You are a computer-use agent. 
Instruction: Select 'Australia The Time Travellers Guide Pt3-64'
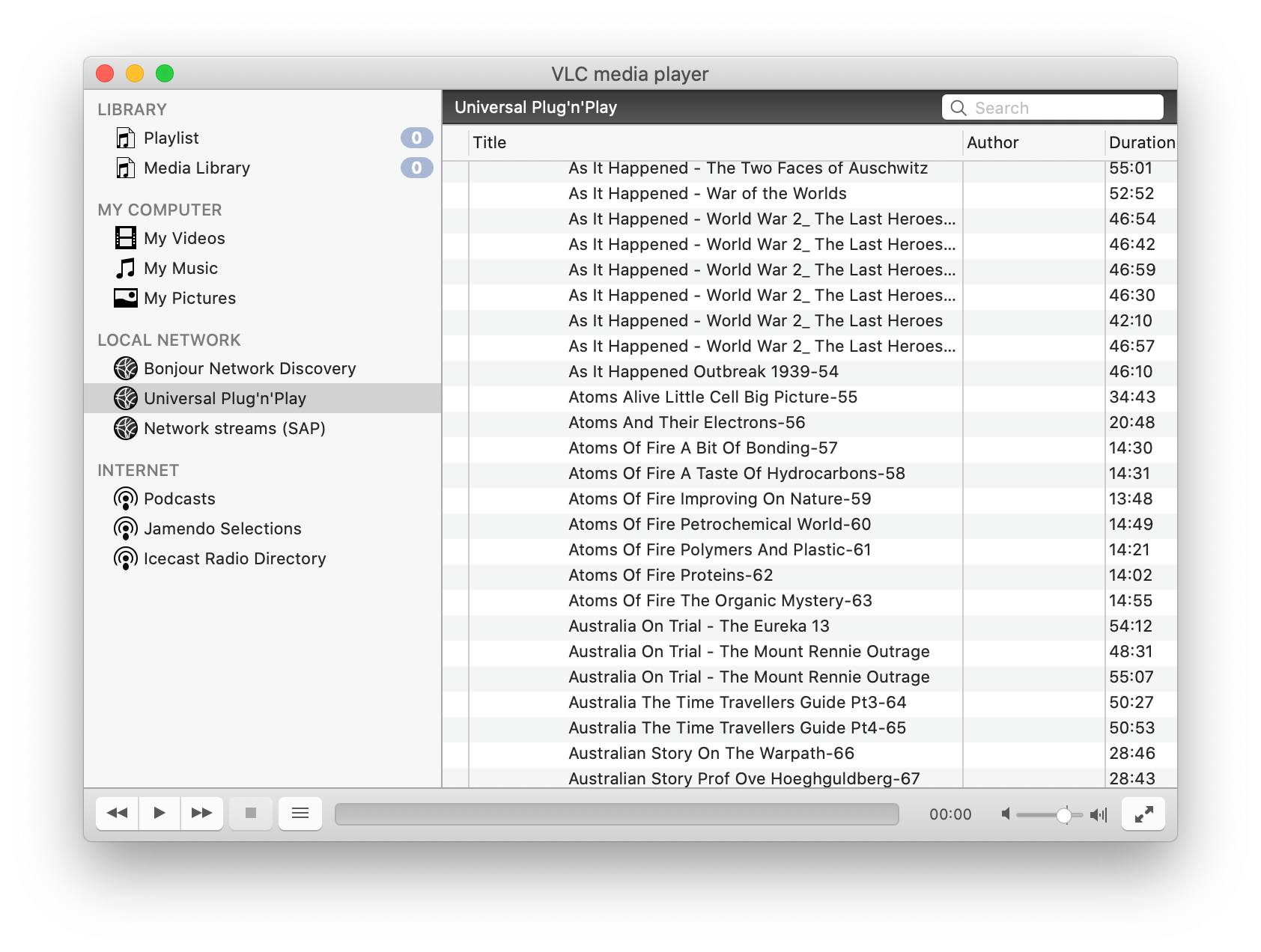pos(809,703)
